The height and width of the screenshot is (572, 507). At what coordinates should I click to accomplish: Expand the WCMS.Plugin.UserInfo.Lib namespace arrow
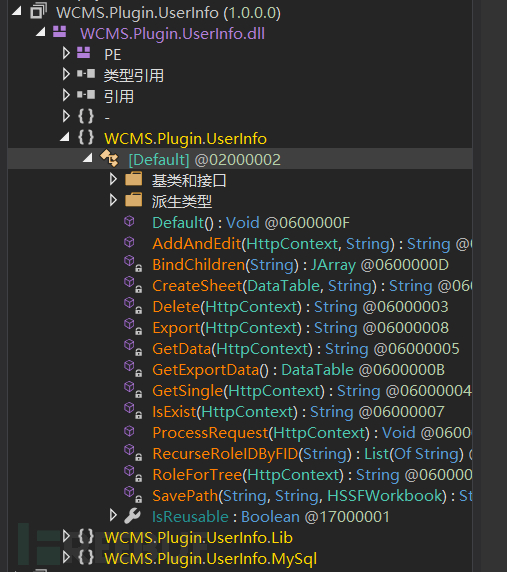(x=66, y=536)
